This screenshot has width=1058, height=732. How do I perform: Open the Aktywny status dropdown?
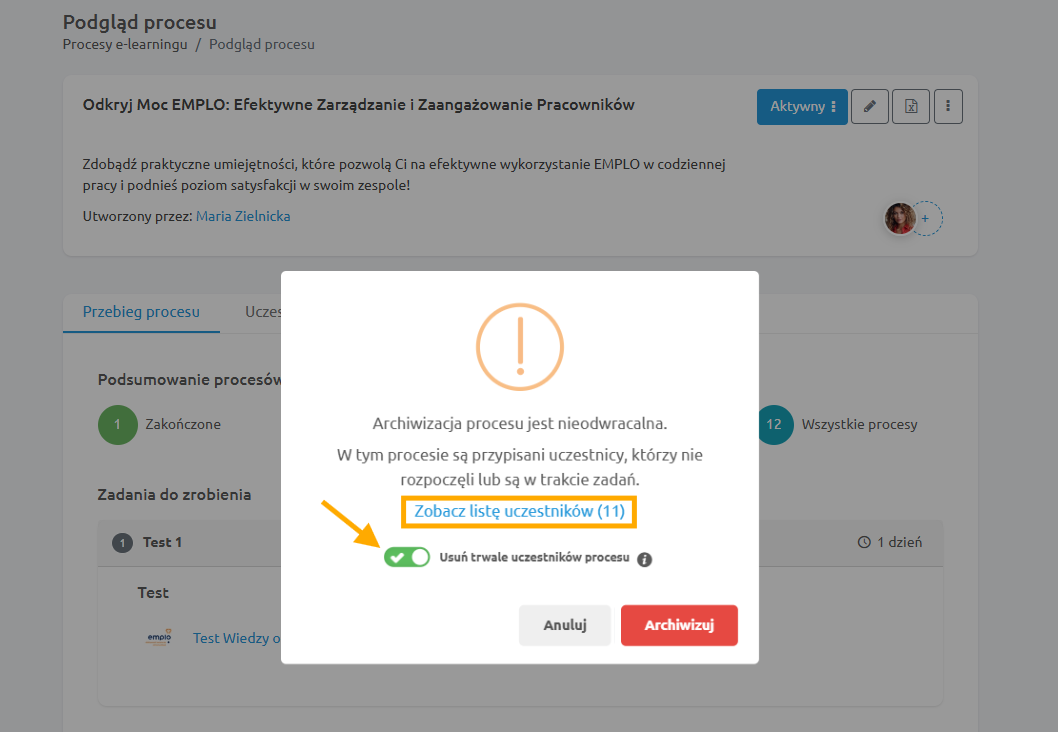click(802, 107)
